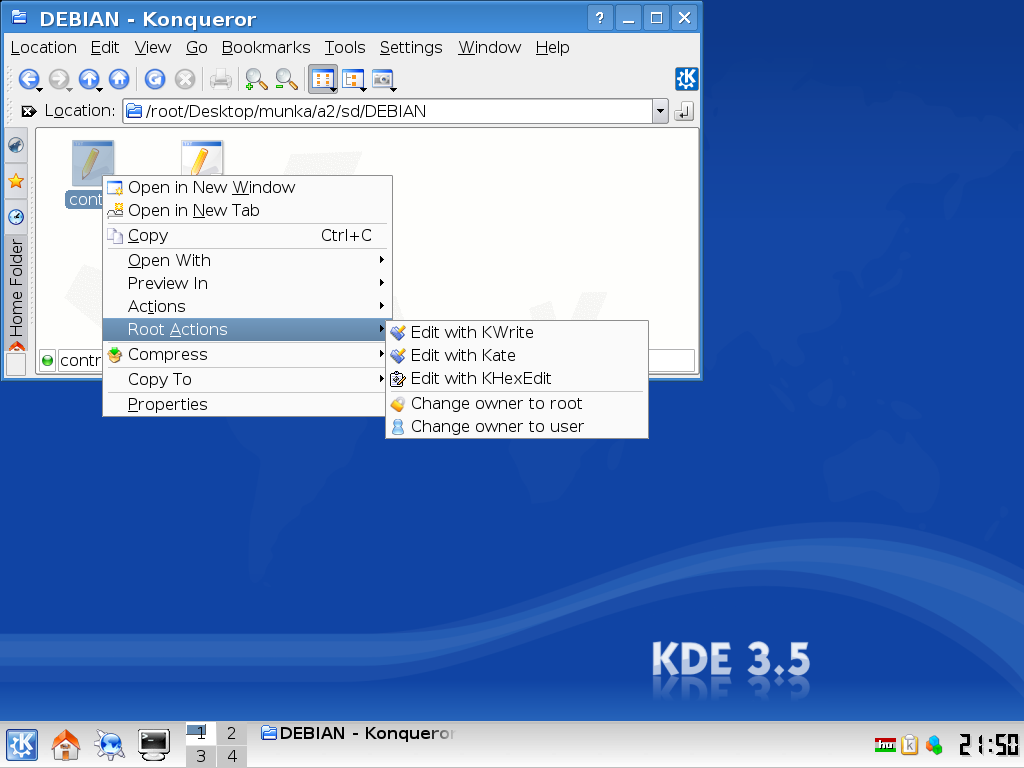Click the Hungarian keyboard layout flag
The image size is (1024, 768).
point(885,744)
